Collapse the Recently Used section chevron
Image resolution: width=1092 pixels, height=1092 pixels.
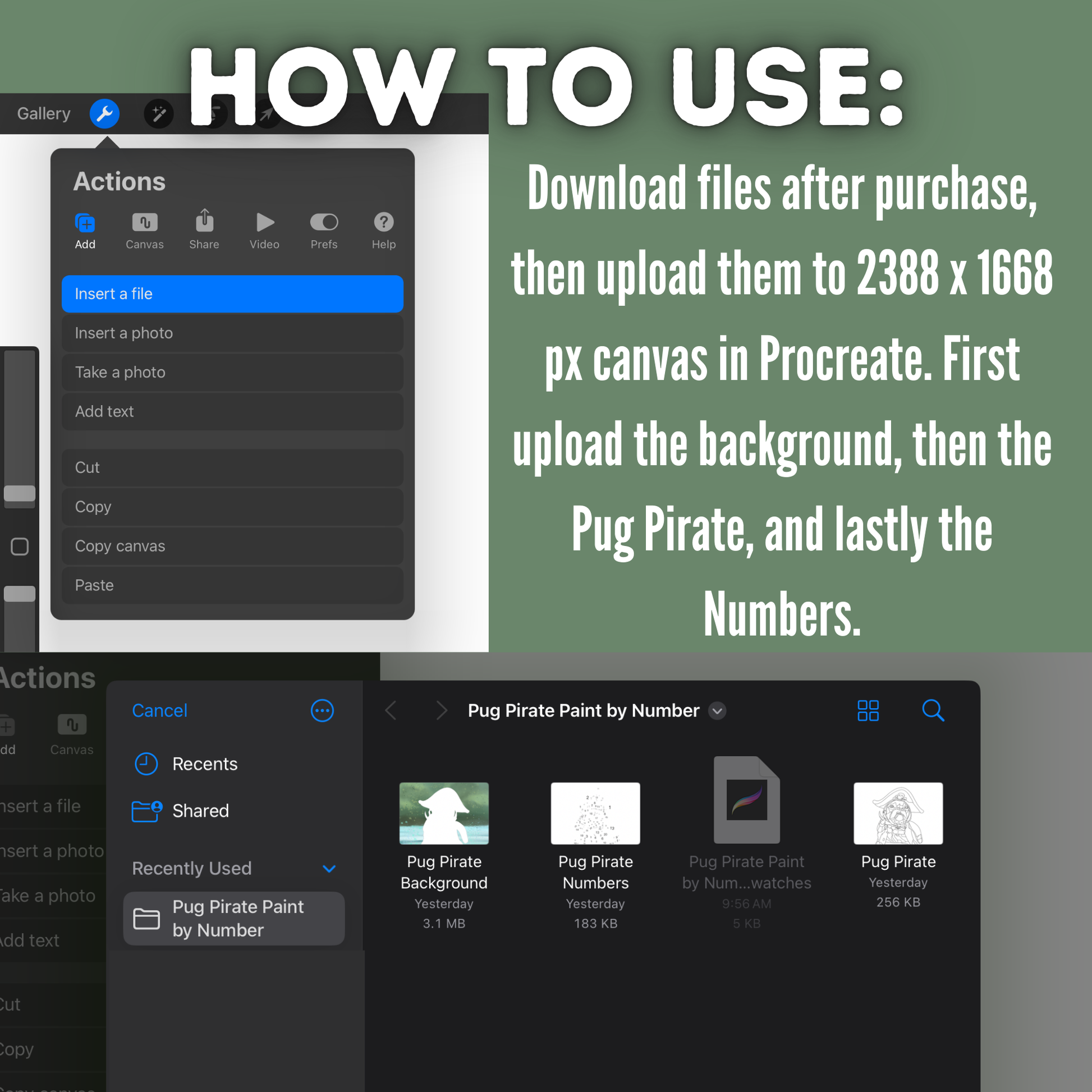pyautogui.click(x=329, y=868)
